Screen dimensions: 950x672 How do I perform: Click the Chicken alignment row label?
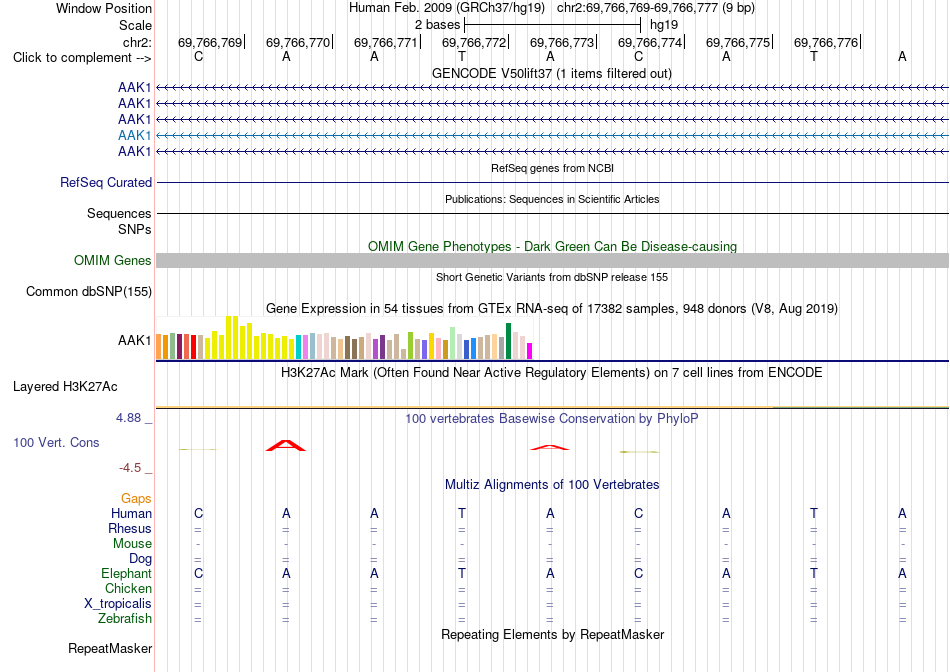[x=128, y=588]
